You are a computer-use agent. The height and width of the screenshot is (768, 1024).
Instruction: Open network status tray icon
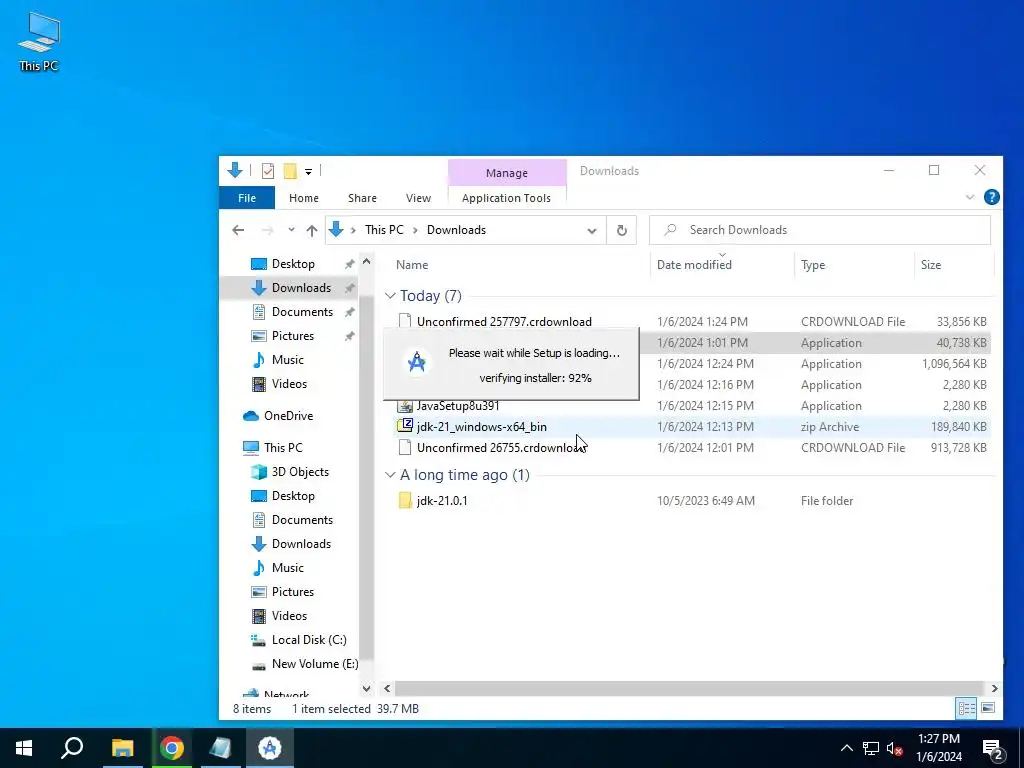[x=871, y=748]
